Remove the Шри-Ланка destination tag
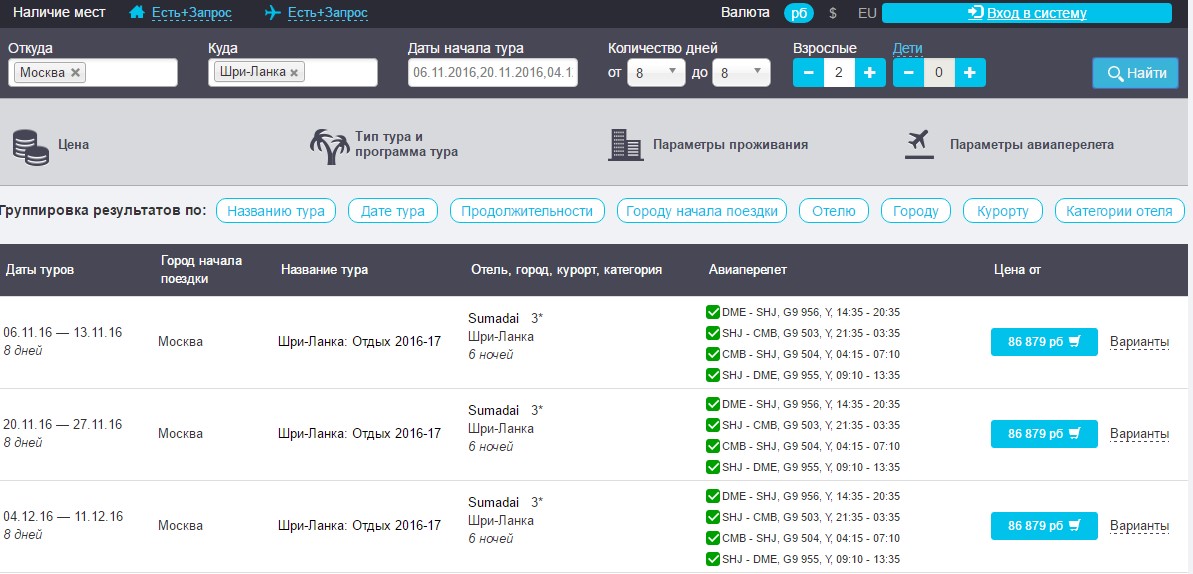The height and width of the screenshot is (574, 1193). [x=294, y=73]
